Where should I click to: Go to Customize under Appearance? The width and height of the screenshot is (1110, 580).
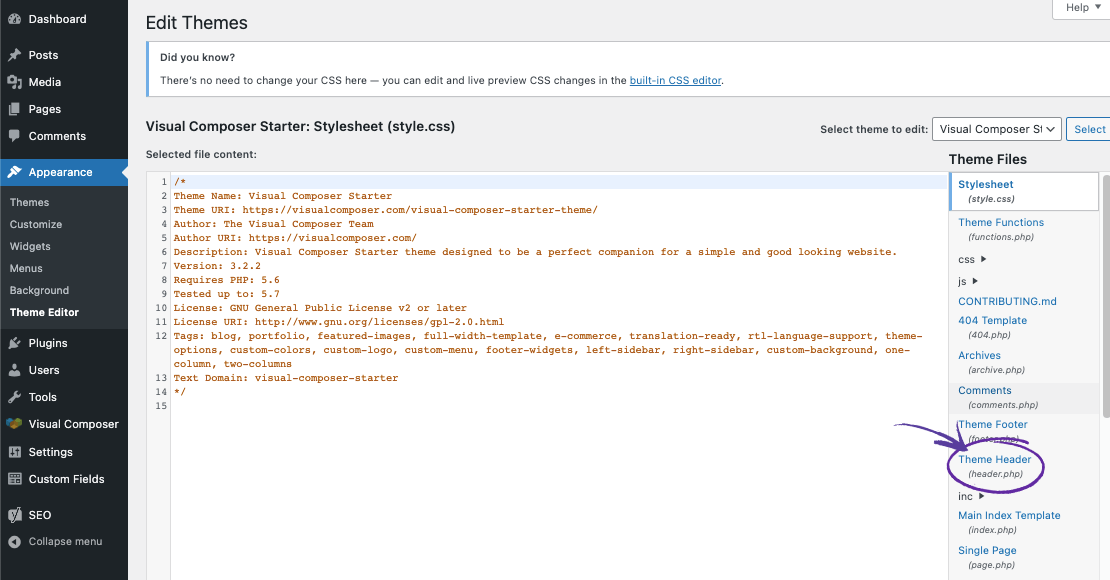[36, 224]
